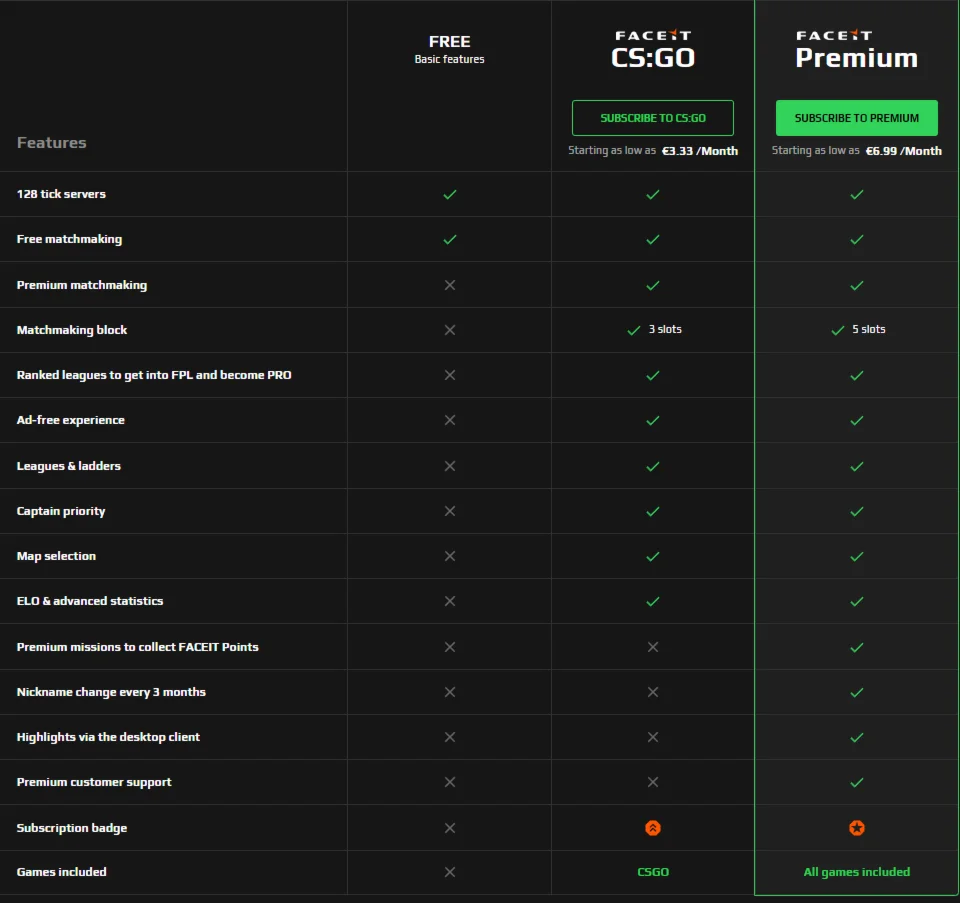
Task: Click the 5 slots matchmaking block entry
Action: pos(859,329)
